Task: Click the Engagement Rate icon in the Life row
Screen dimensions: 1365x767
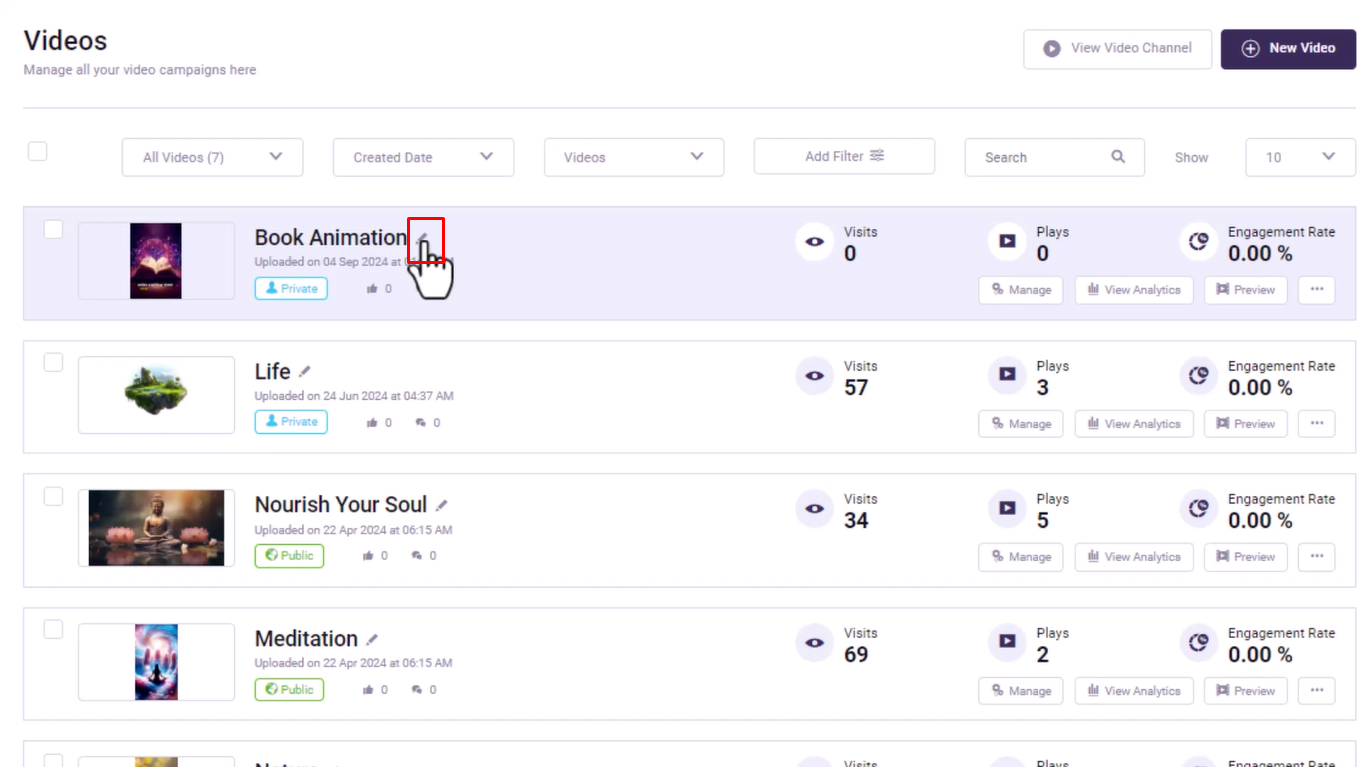Action: click(x=1199, y=375)
